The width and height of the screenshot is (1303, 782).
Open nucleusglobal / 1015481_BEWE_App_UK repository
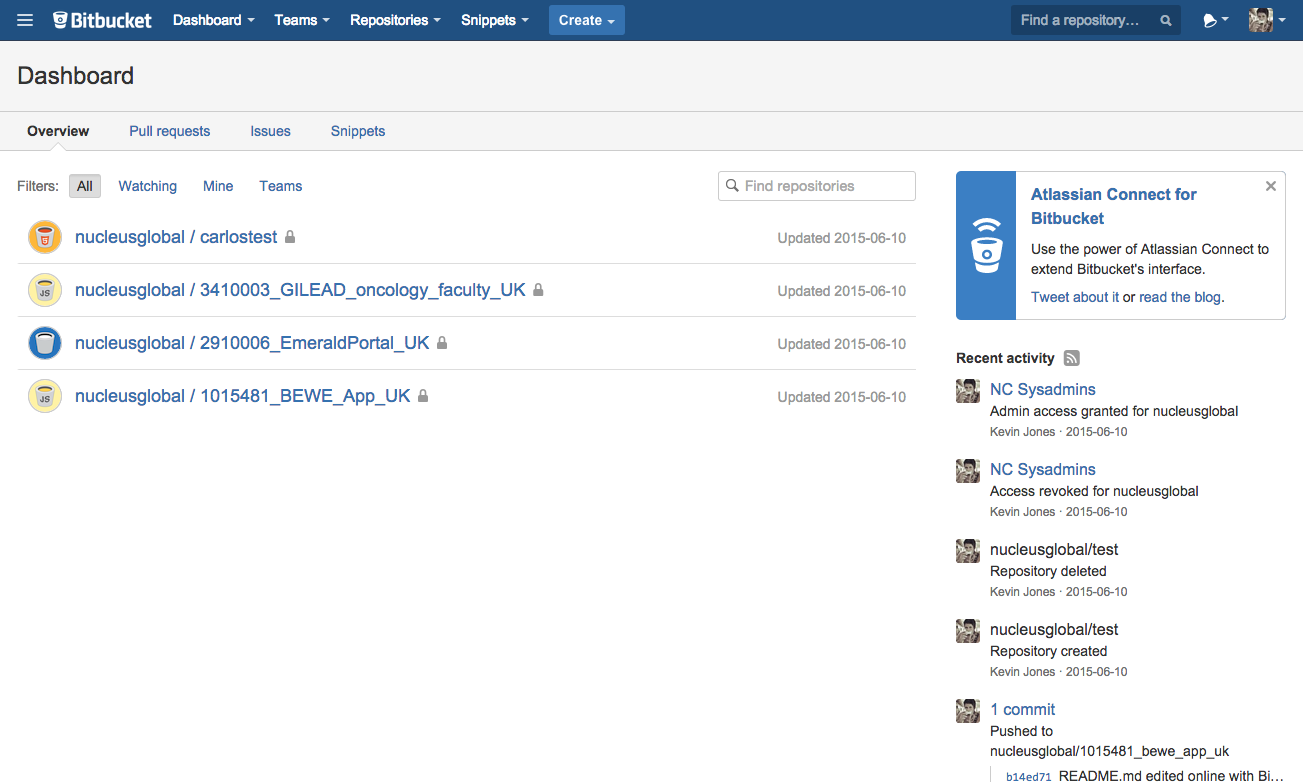[243, 396]
